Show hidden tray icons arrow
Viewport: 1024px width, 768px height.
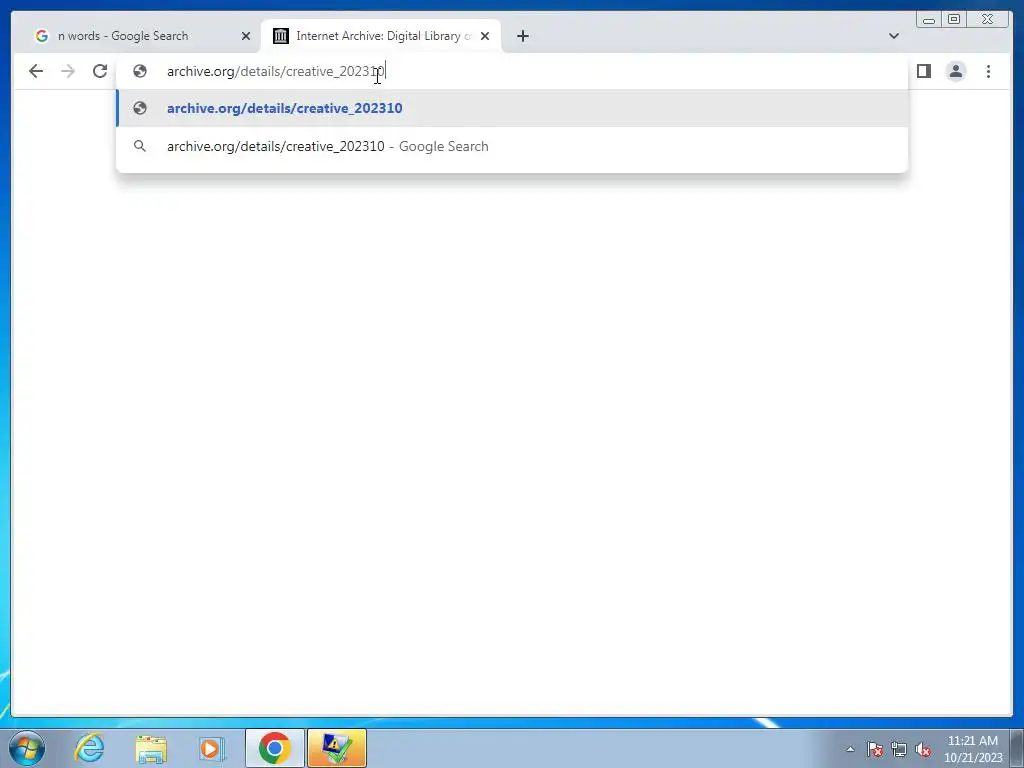850,749
